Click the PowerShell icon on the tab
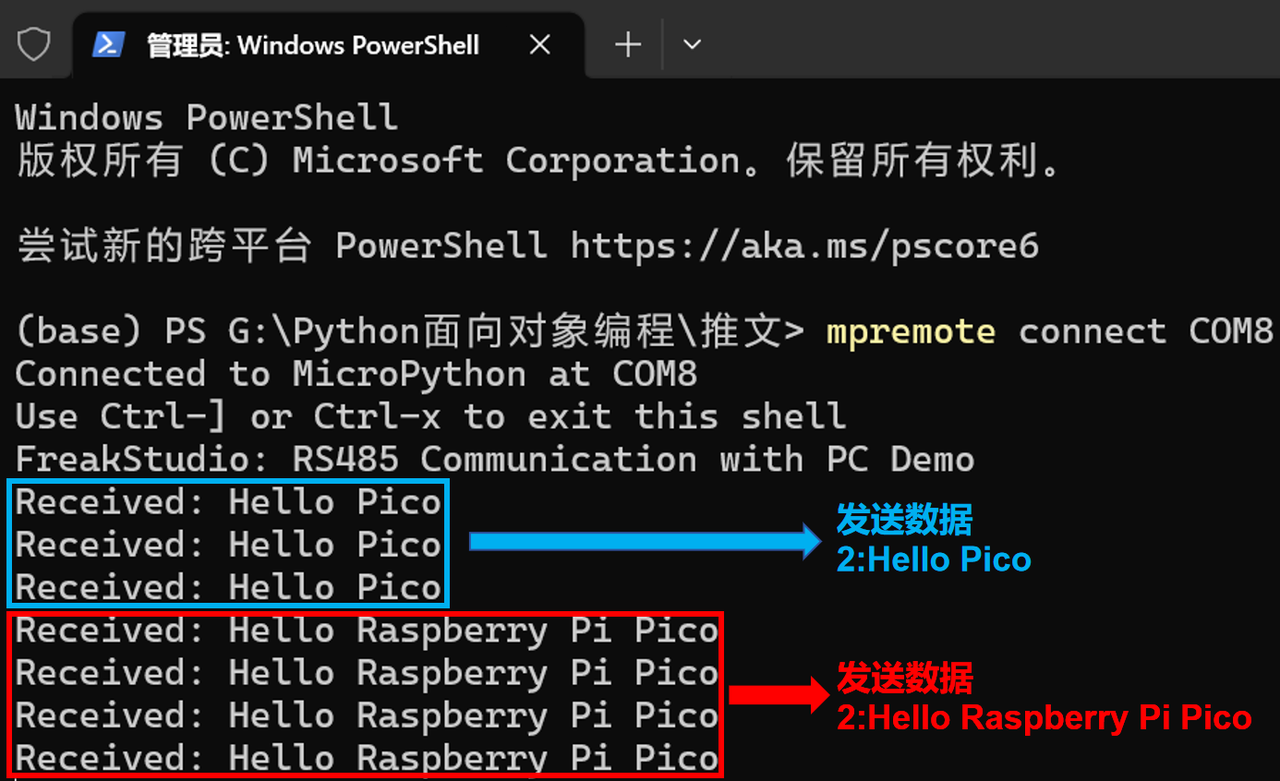 coord(108,44)
